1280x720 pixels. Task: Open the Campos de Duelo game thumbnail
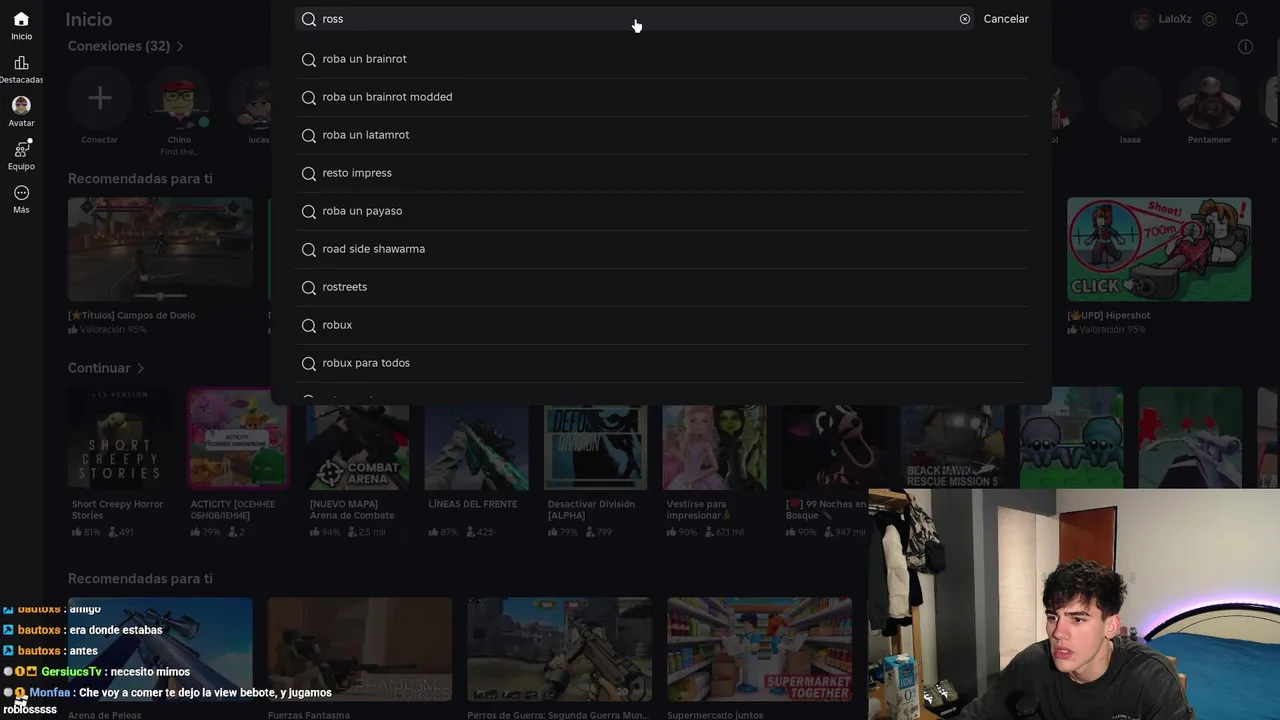coord(160,249)
